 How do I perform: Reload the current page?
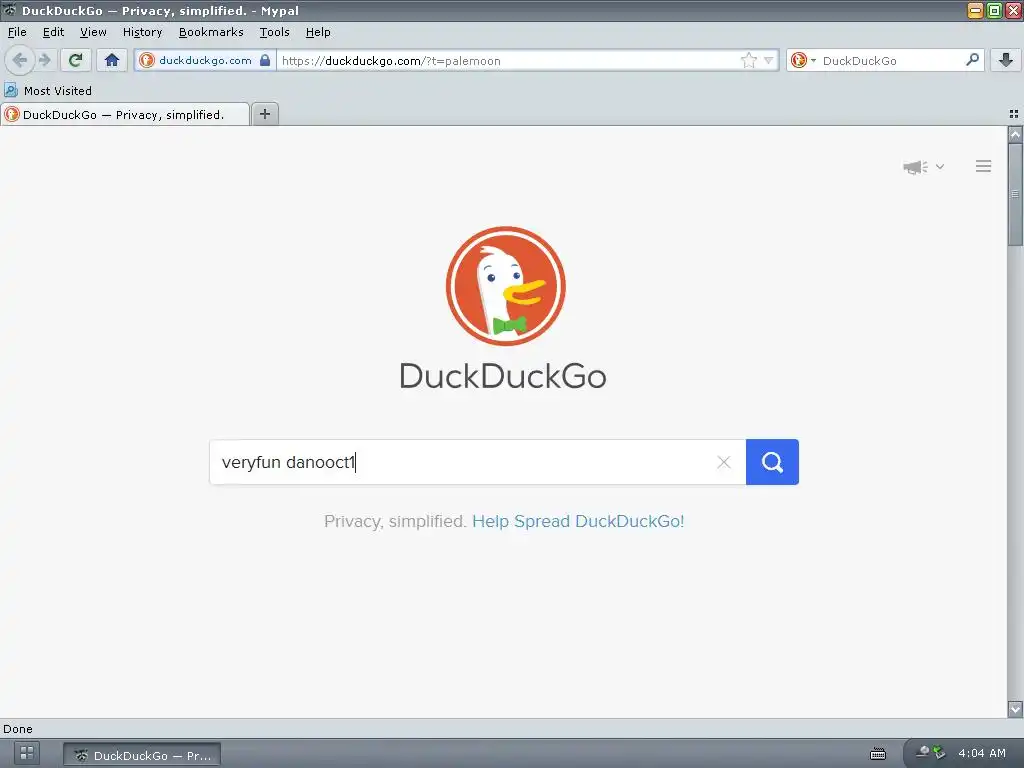[76, 61]
